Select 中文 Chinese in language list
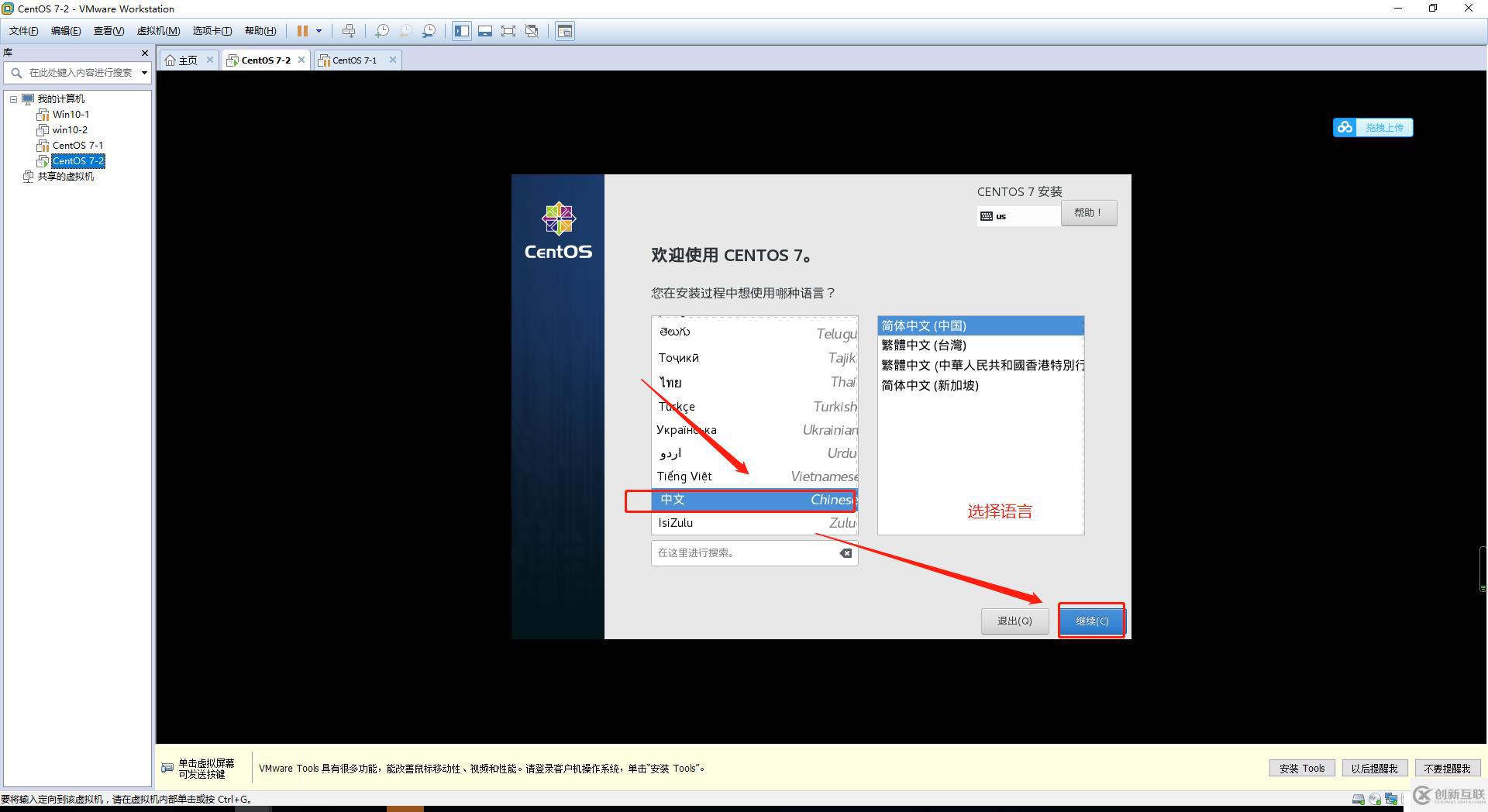 click(754, 500)
